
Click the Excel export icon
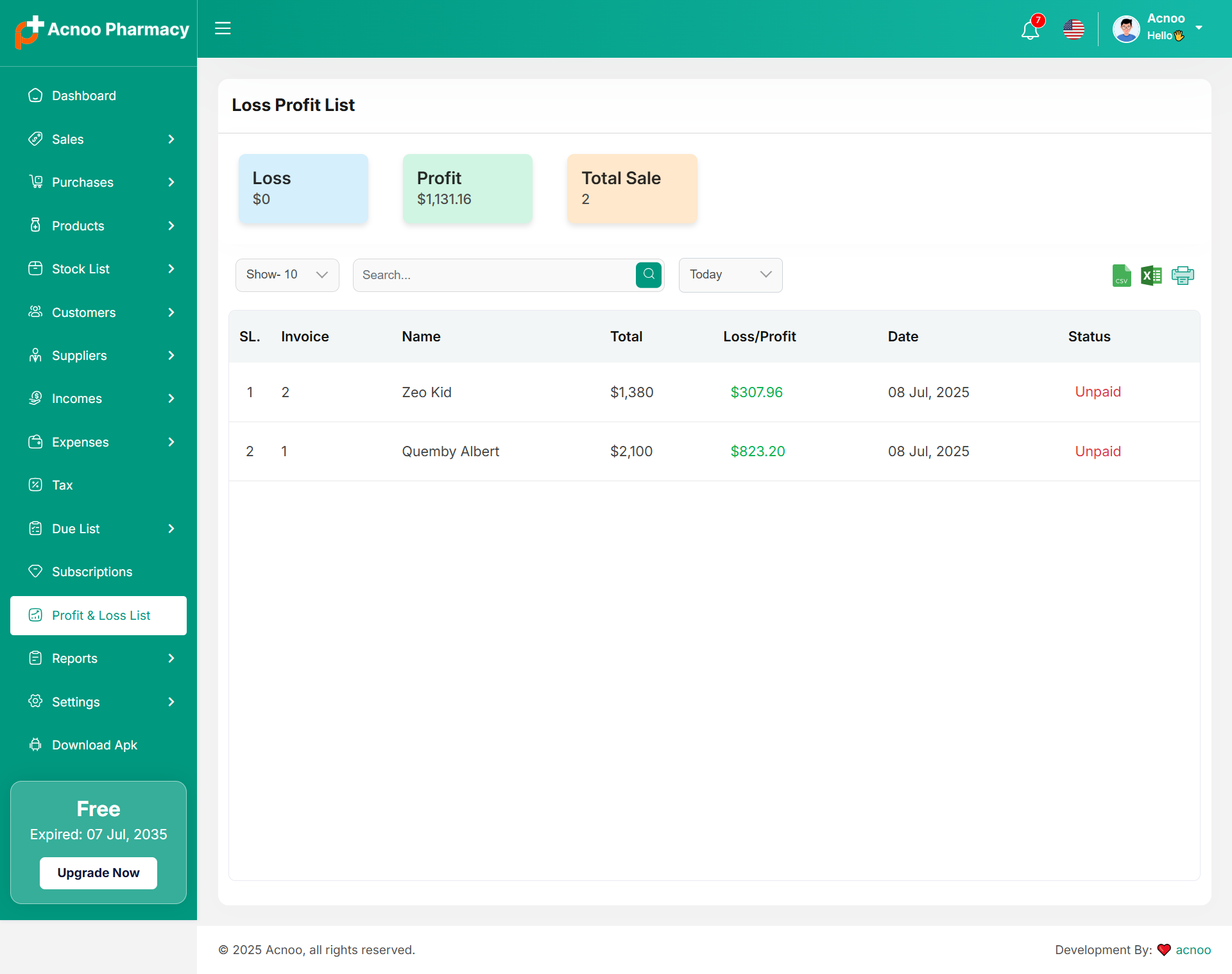tap(1151, 275)
